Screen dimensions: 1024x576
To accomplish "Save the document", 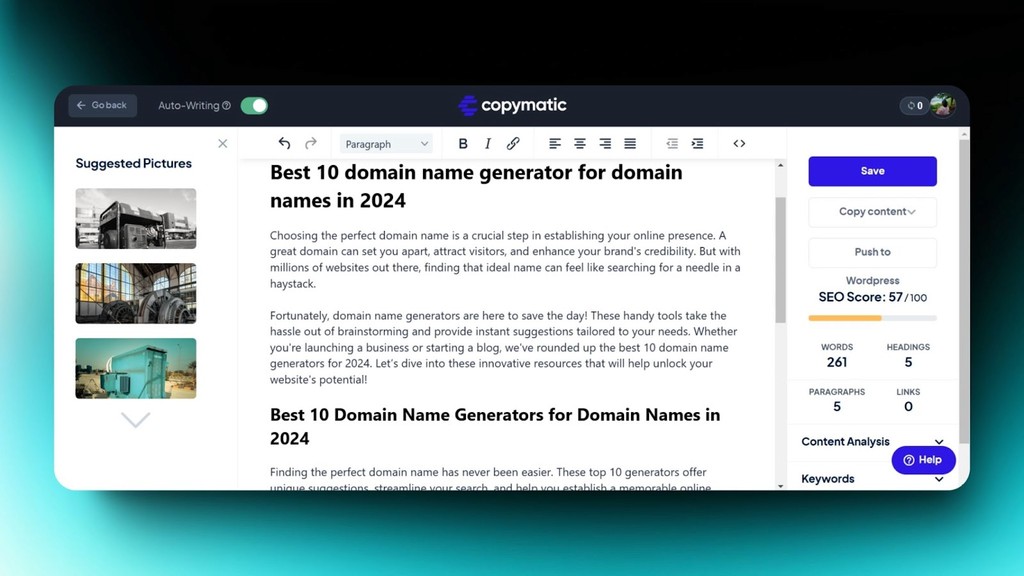I will (x=871, y=171).
